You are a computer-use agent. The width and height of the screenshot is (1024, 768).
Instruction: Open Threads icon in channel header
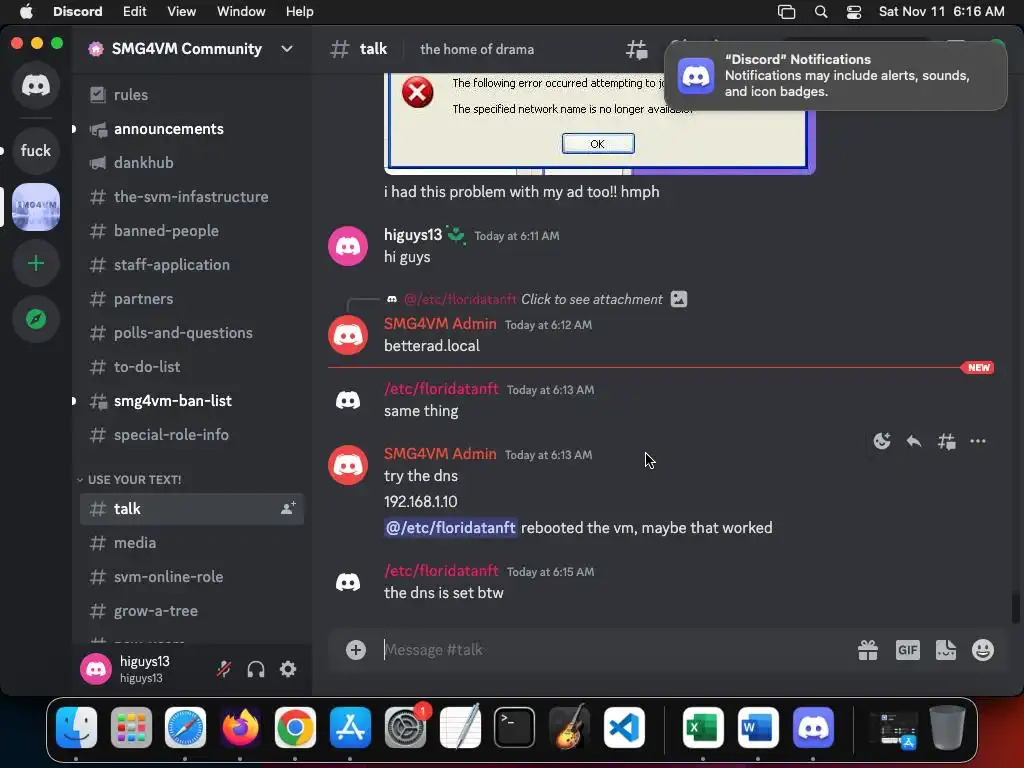click(637, 49)
